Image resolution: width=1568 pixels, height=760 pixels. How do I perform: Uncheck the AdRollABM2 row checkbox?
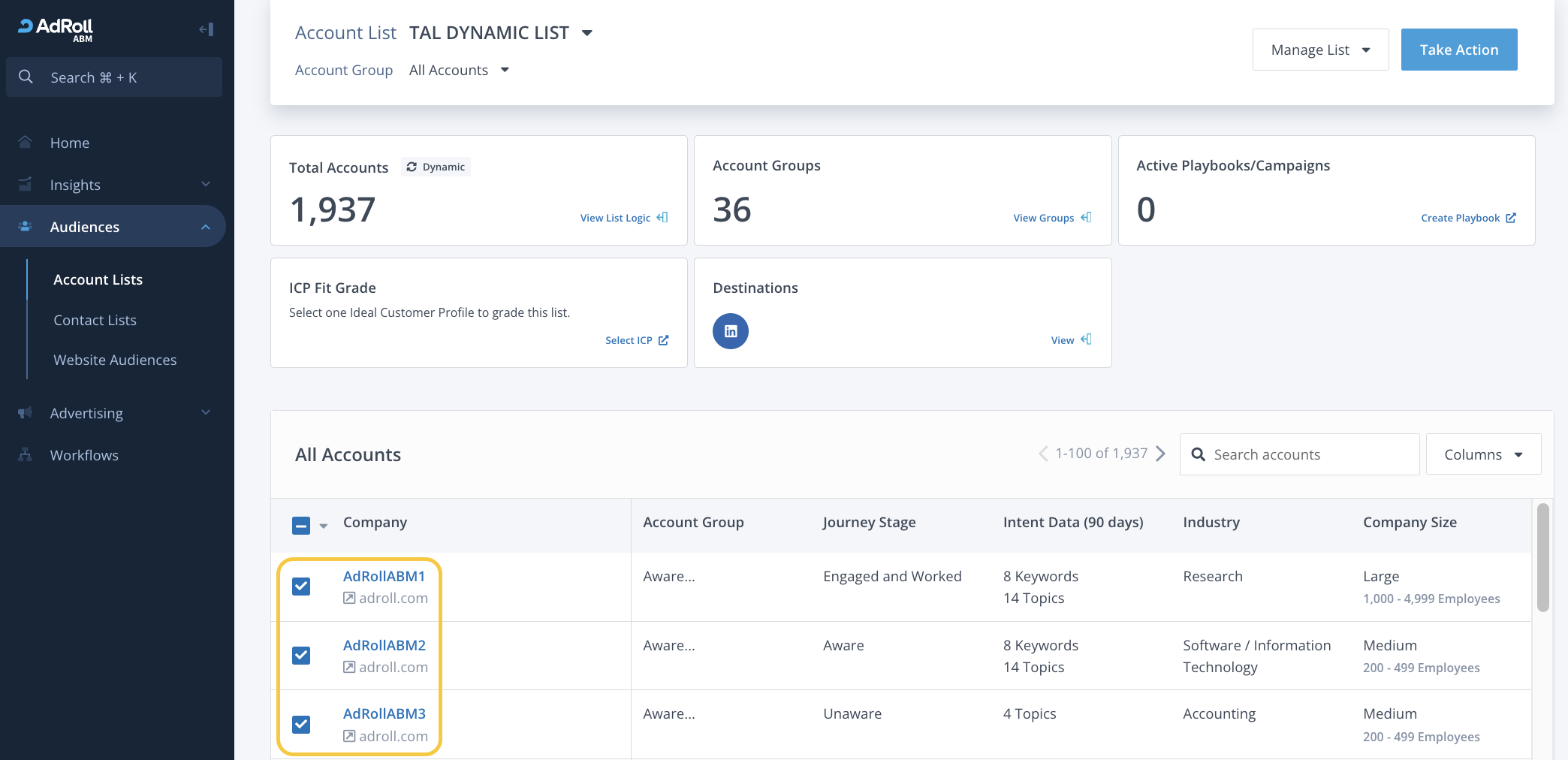tap(301, 656)
